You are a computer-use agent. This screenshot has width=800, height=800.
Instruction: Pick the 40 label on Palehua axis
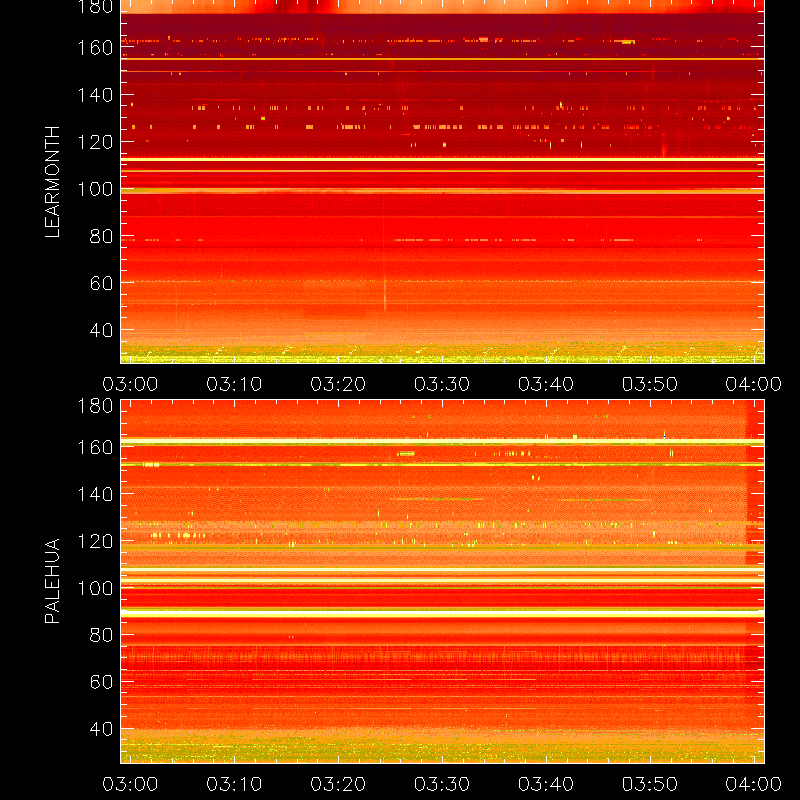[x=102, y=729]
